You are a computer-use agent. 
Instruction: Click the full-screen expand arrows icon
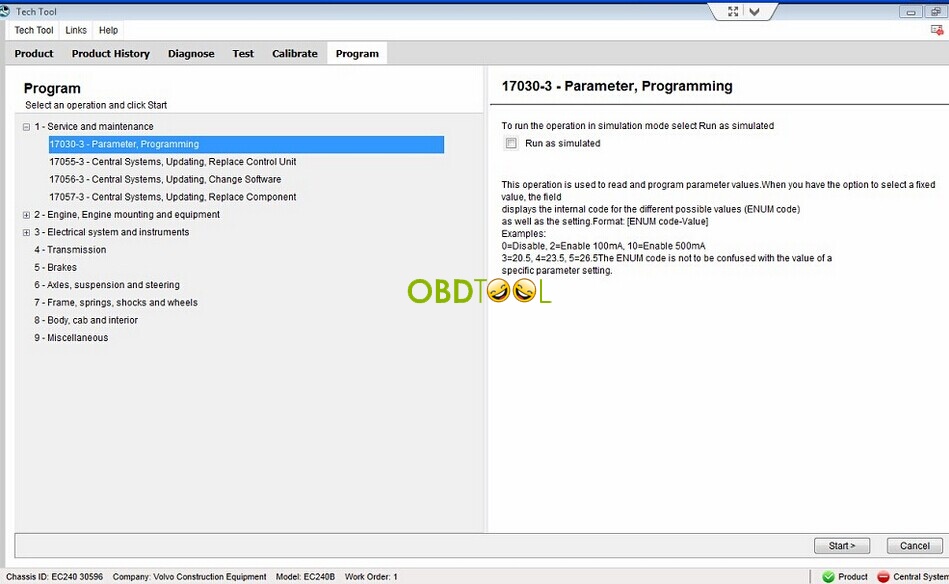pyautogui.click(x=733, y=11)
